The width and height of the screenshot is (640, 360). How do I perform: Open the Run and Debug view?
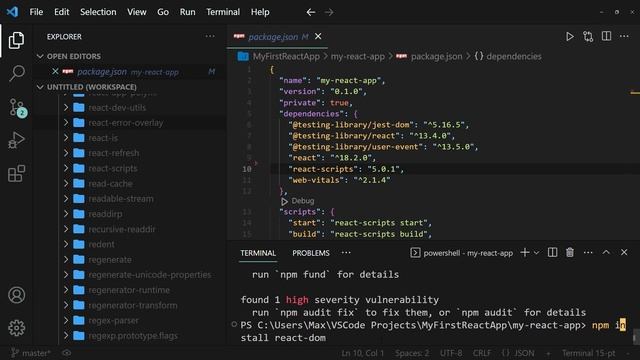pos(16,140)
